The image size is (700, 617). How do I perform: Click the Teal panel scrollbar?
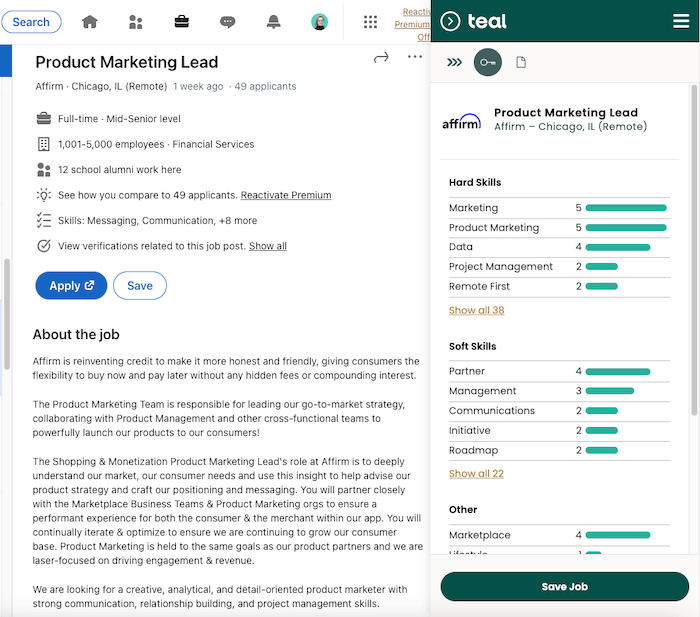pos(694,250)
